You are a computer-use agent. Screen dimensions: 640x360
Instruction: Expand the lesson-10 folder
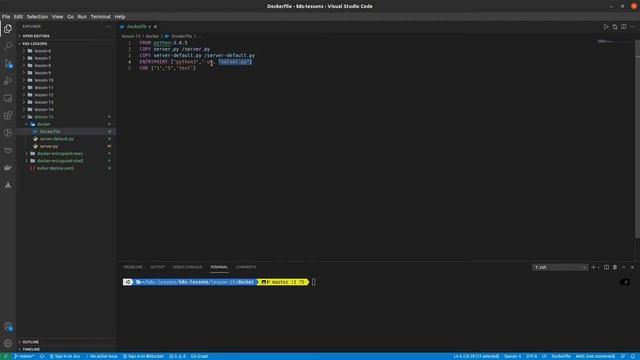pyautogui.click(x=44, y=80)
